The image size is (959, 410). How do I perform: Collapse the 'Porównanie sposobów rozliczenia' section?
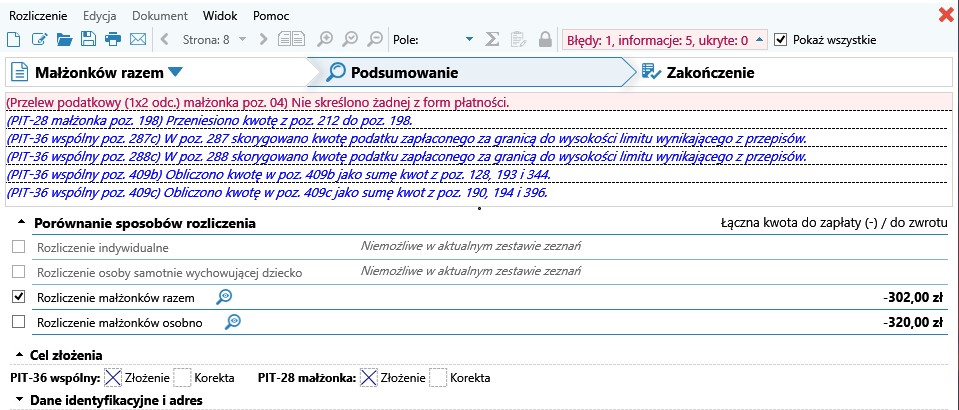(21, 224)
